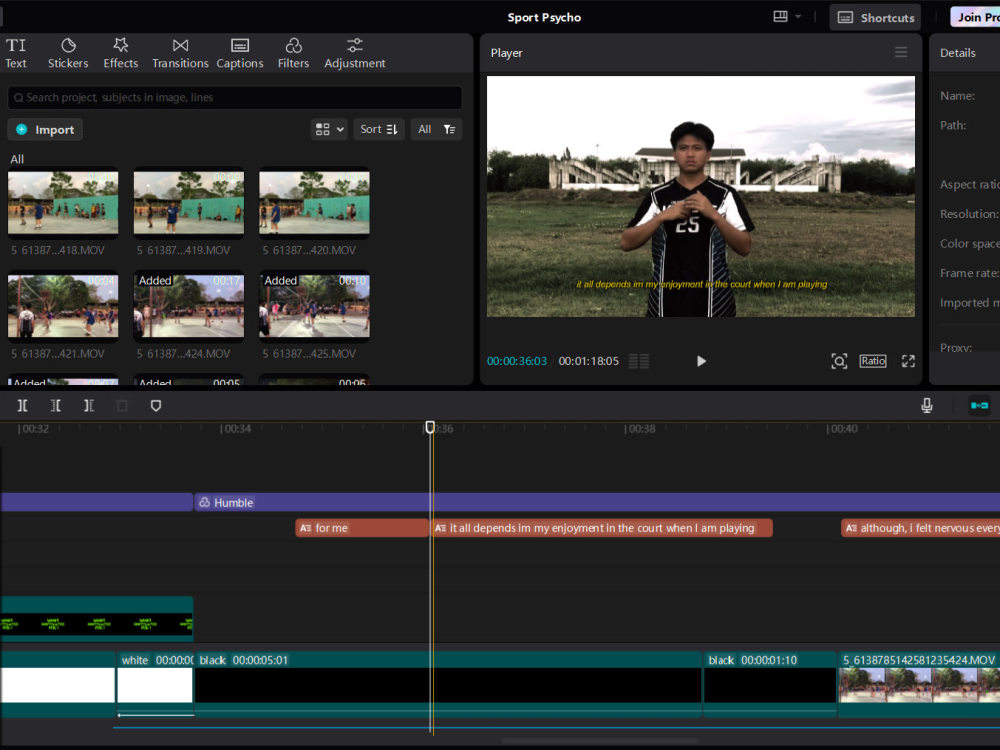Open the Shortcuts panel
The image size is (1000, 750).
coord(876,18)
